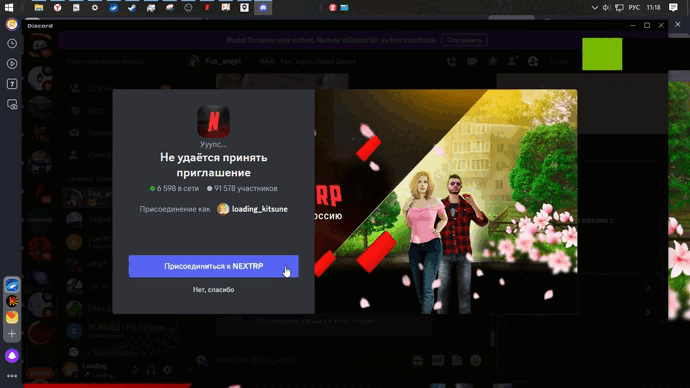This screenshot has height=388, width=690.
Task: Open the emoji picker in message box
Action: (476, 360)
